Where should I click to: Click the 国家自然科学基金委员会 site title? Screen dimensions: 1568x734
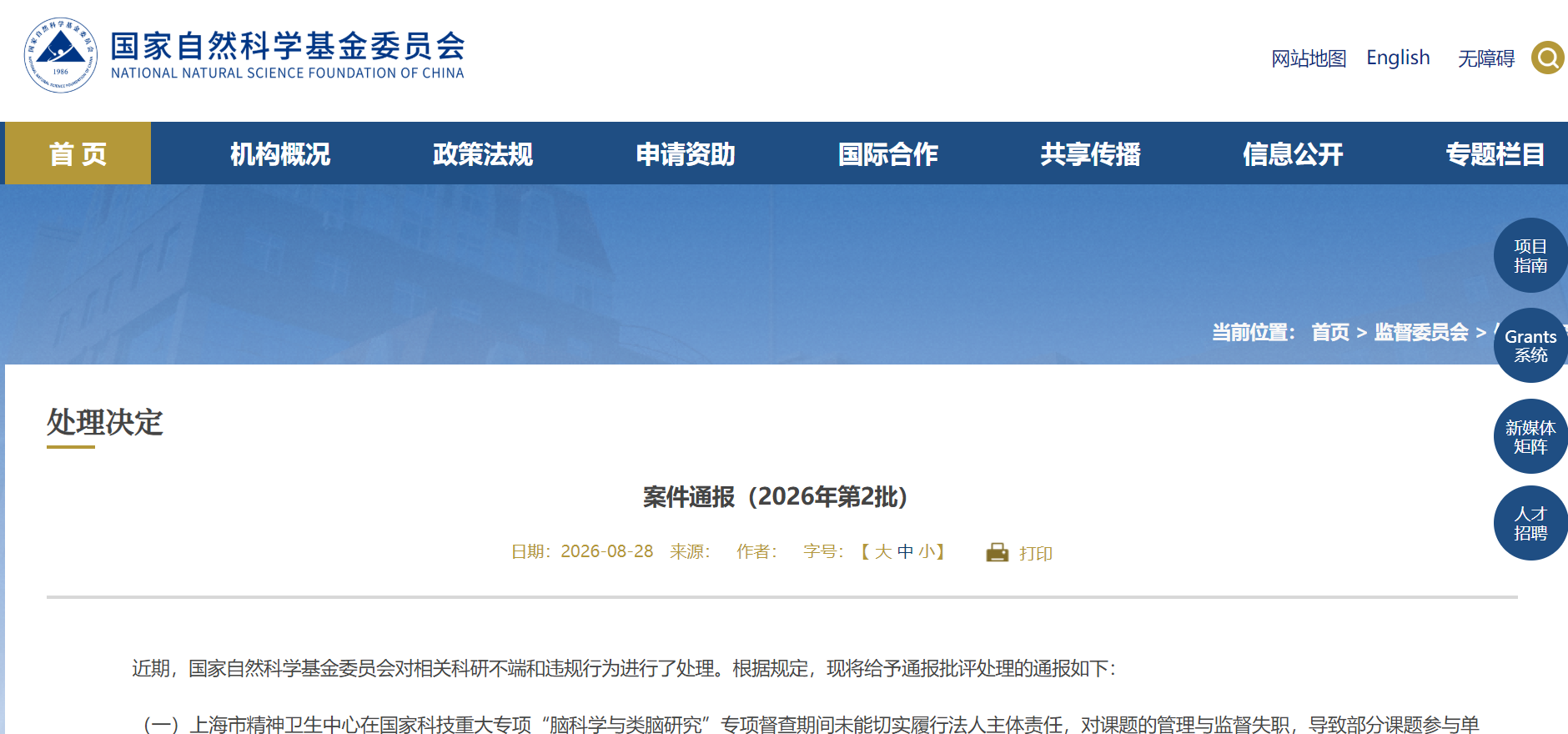(x=288, y=46)
